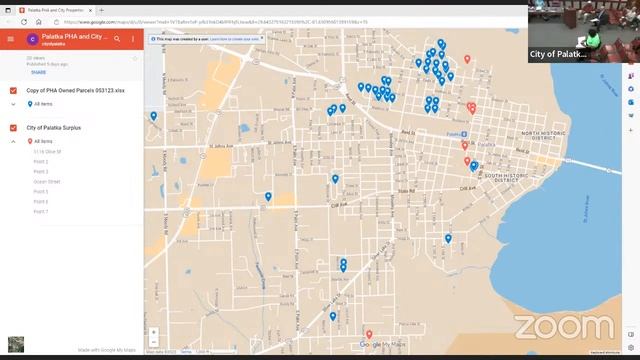Select All items under City of Palatka Surplus
This screenshot has width=640, height=360.
(40, 141)
